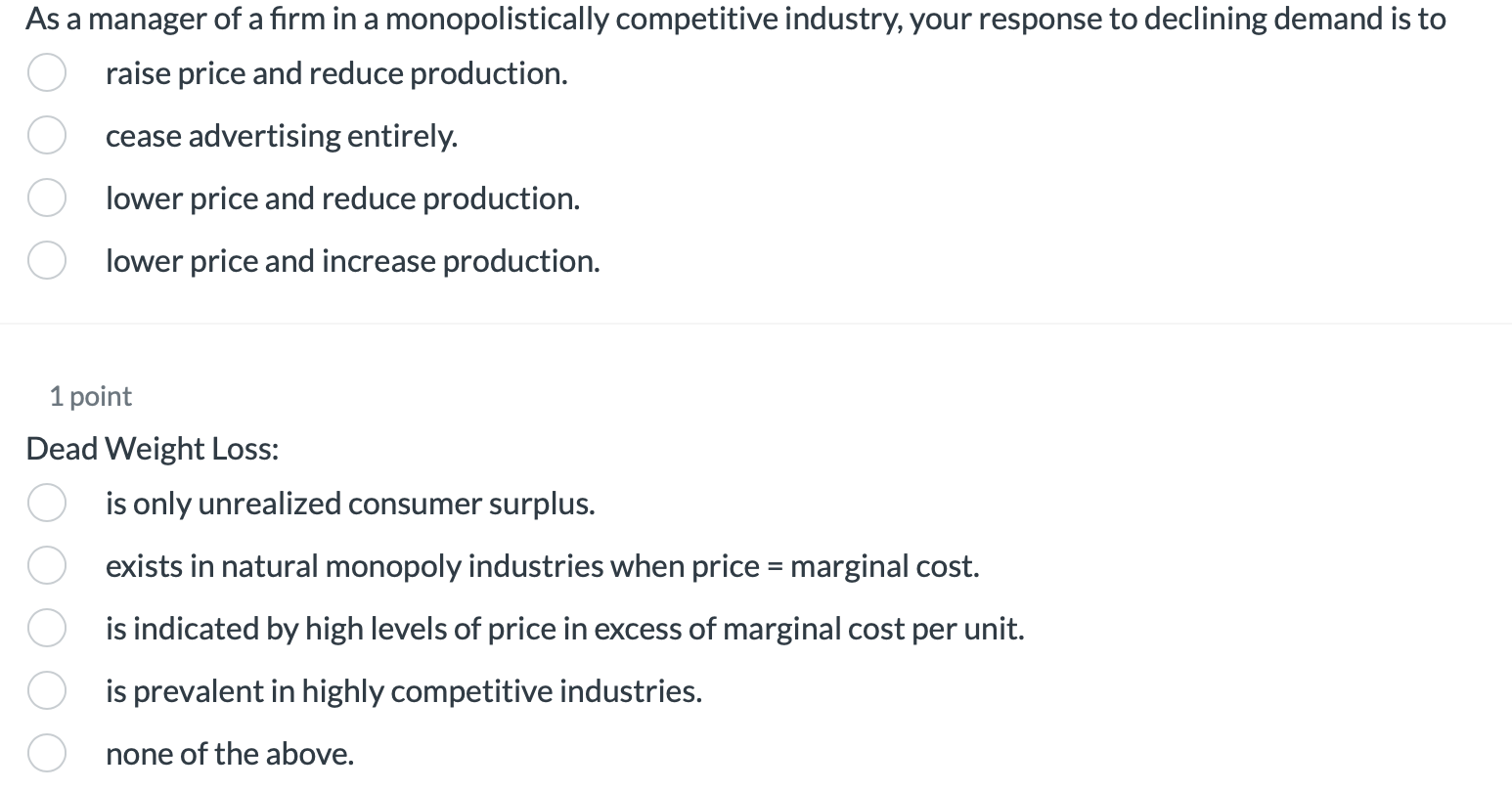Click 'is prevalent in highly competitive industries.' text
The height and width of the screenshot is (792, 1512).
point(404,691)
